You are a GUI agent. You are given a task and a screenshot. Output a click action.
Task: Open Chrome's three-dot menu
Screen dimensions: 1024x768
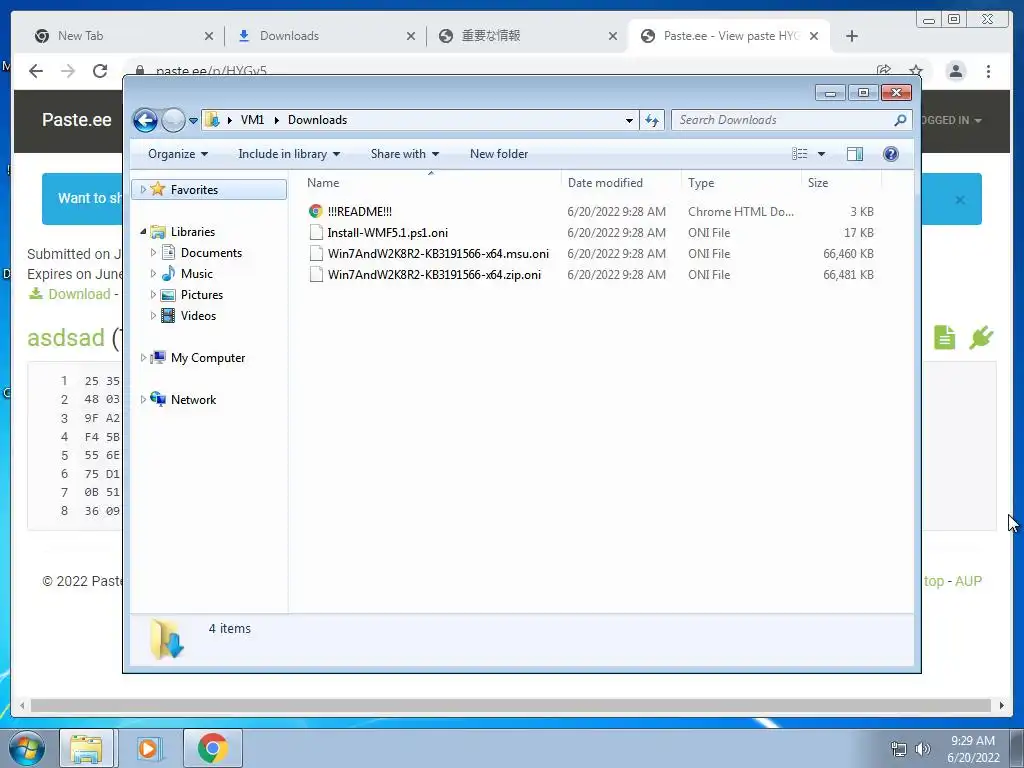(988, 71)
